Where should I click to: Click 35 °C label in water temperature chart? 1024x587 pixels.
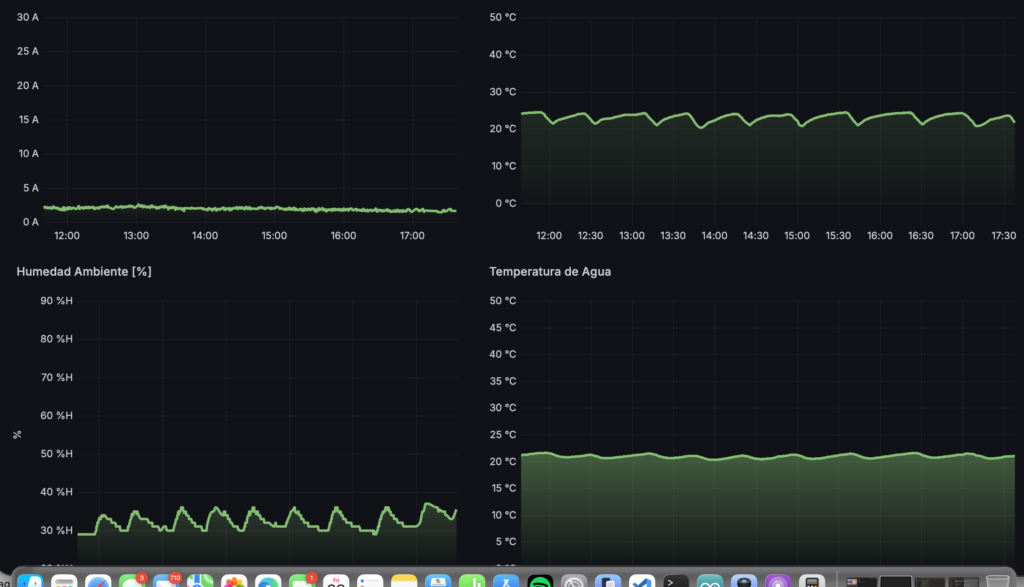(503, 381)
